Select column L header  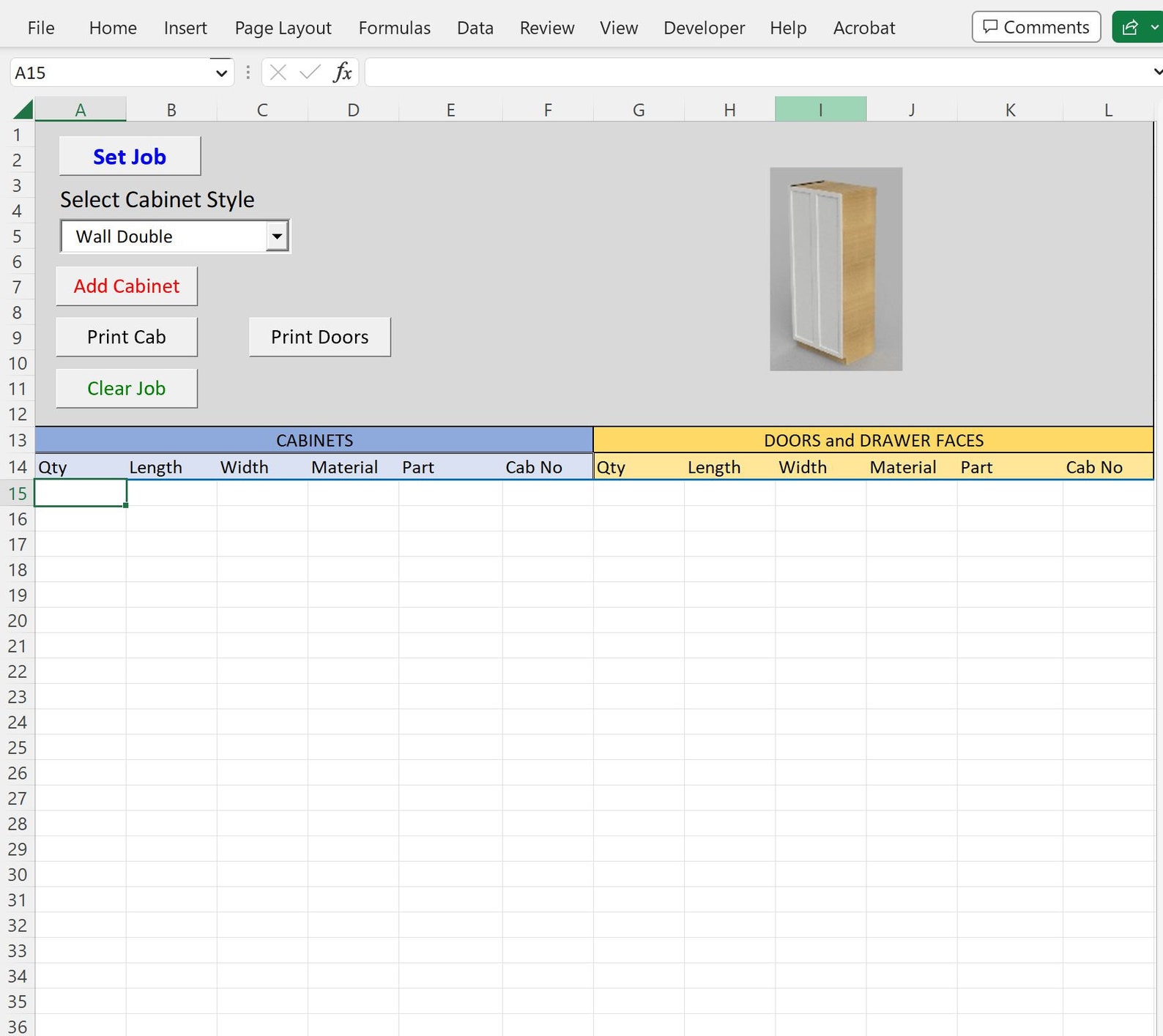[1108, 110]
